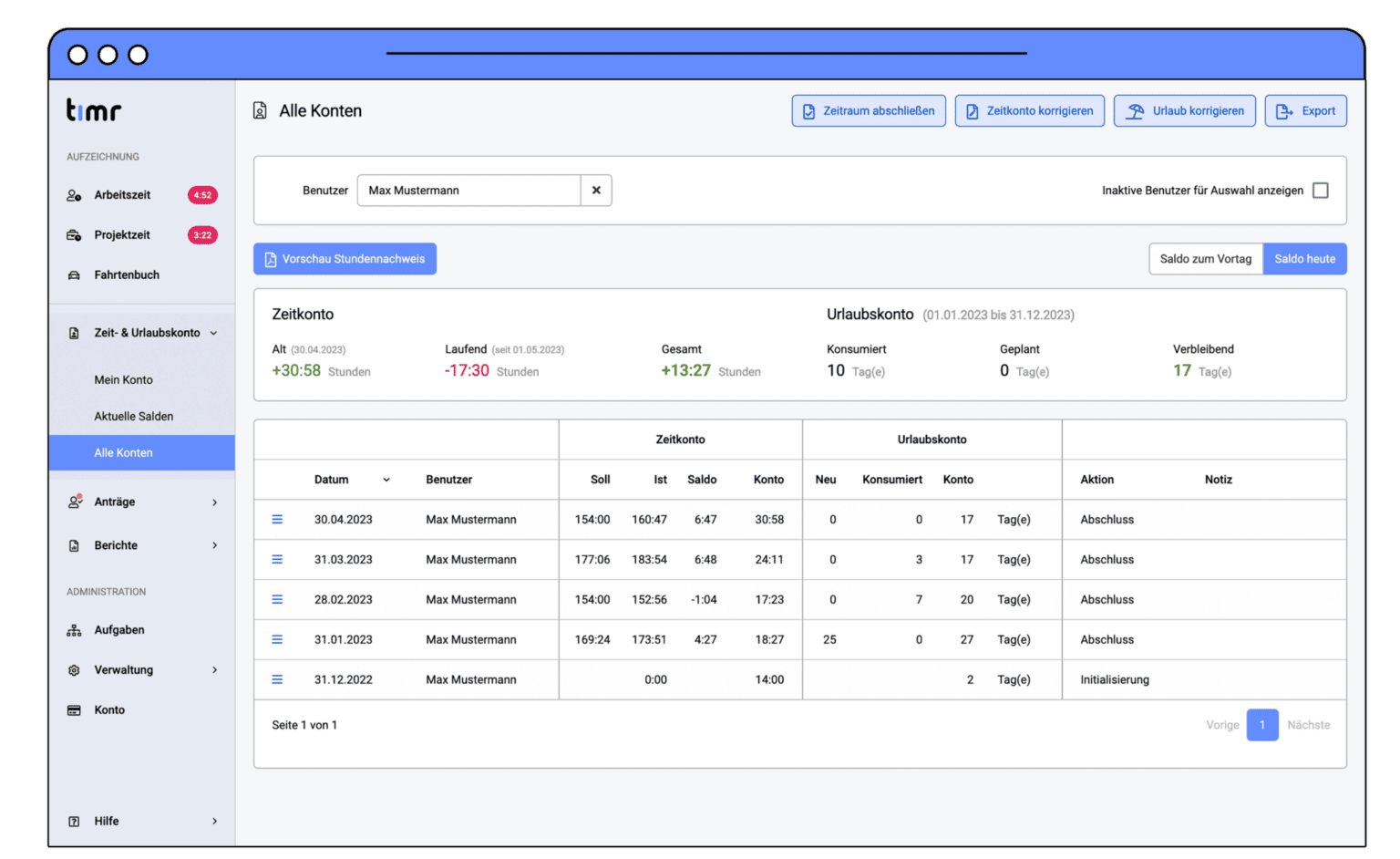1400x859 pixels.
Task: Click the Aufgaben hierarchy icon
Action: 74,630
